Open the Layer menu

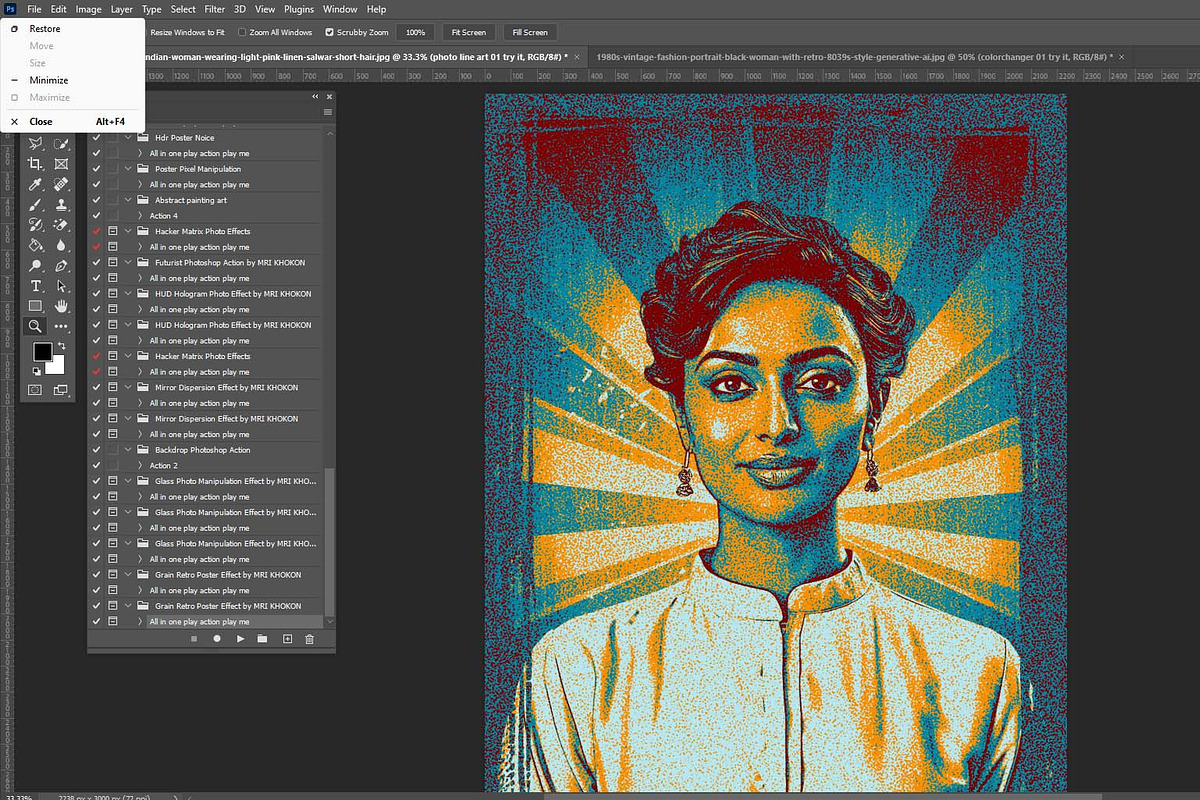click(122, 9)
